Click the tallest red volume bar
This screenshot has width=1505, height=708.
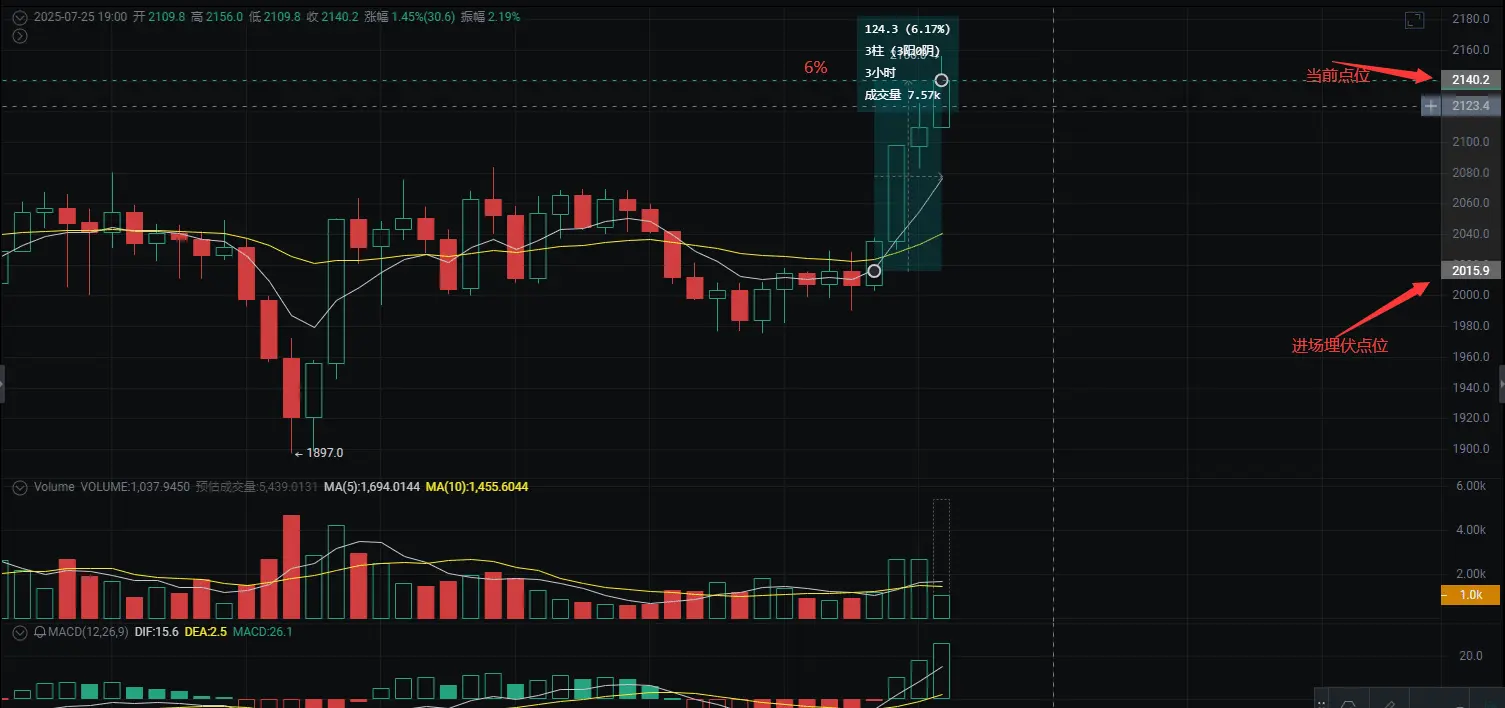click(x=291, y=567)
